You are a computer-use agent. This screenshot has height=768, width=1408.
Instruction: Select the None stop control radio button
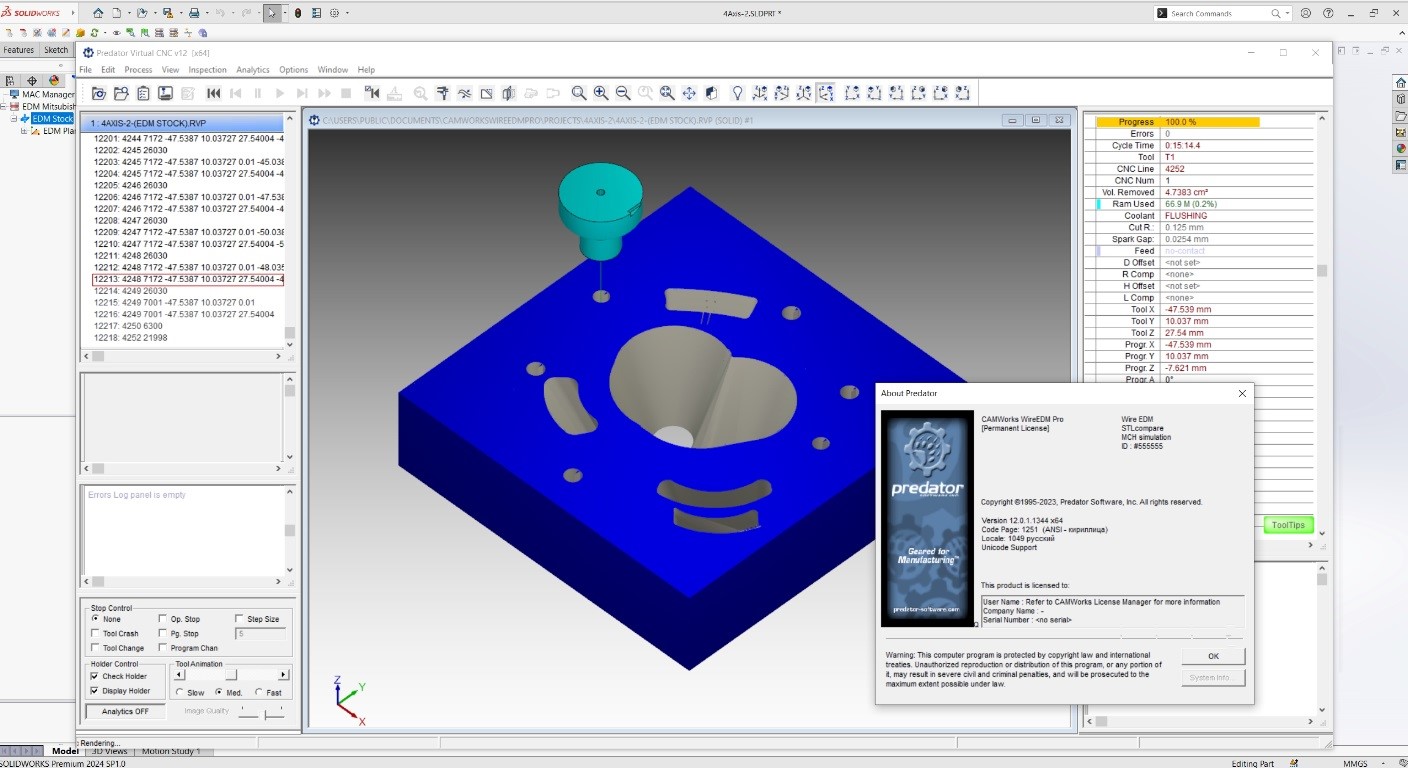[95, 619]
